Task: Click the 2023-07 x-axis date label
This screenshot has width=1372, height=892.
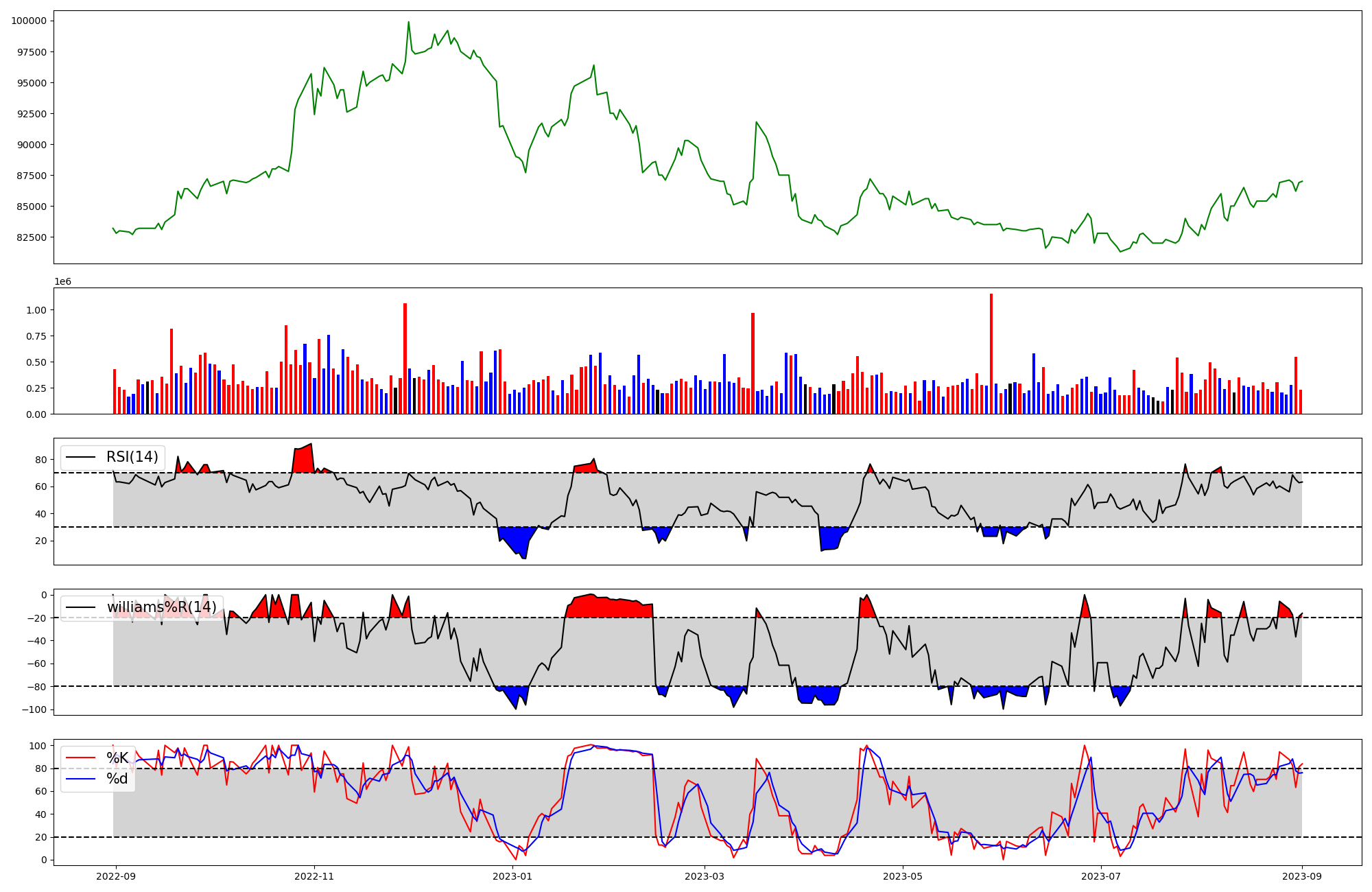Action: click(1101, 876)
